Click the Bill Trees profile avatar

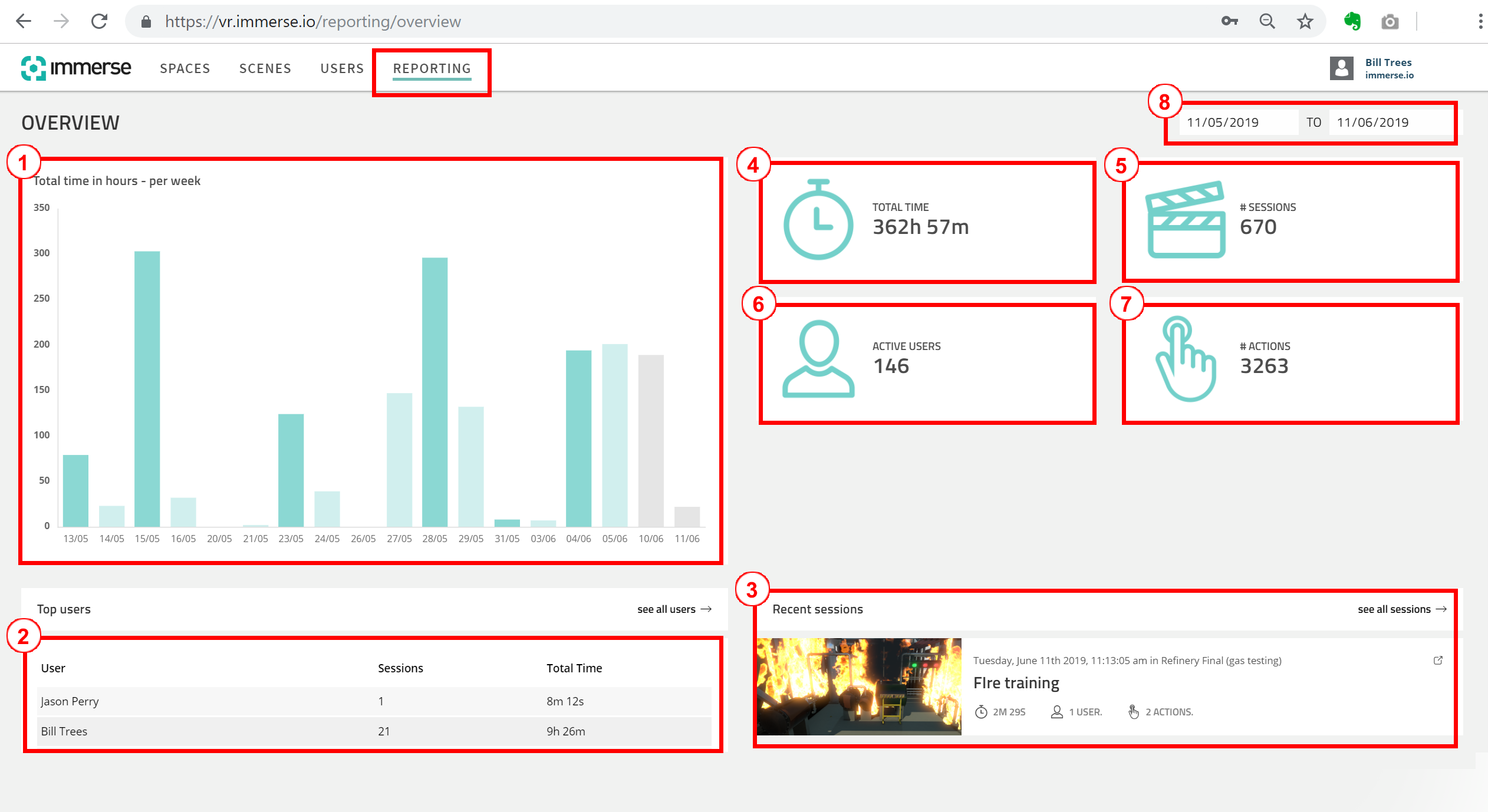coord(1341,68)
